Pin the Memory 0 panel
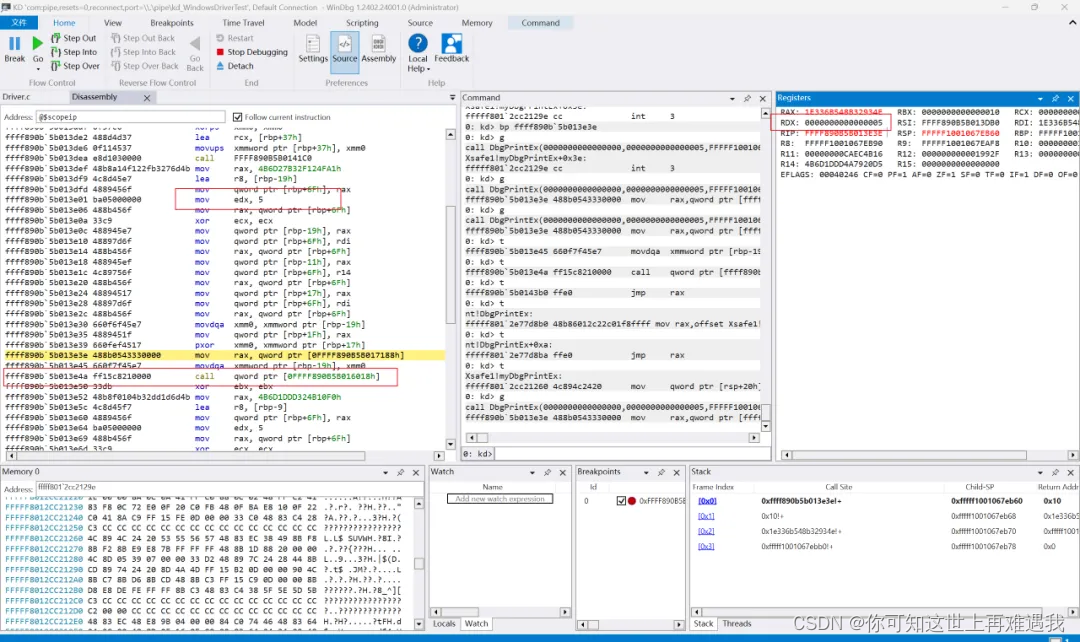Image resolution: width=1080 pixels, height=642 pixels. tap(400, 473)
